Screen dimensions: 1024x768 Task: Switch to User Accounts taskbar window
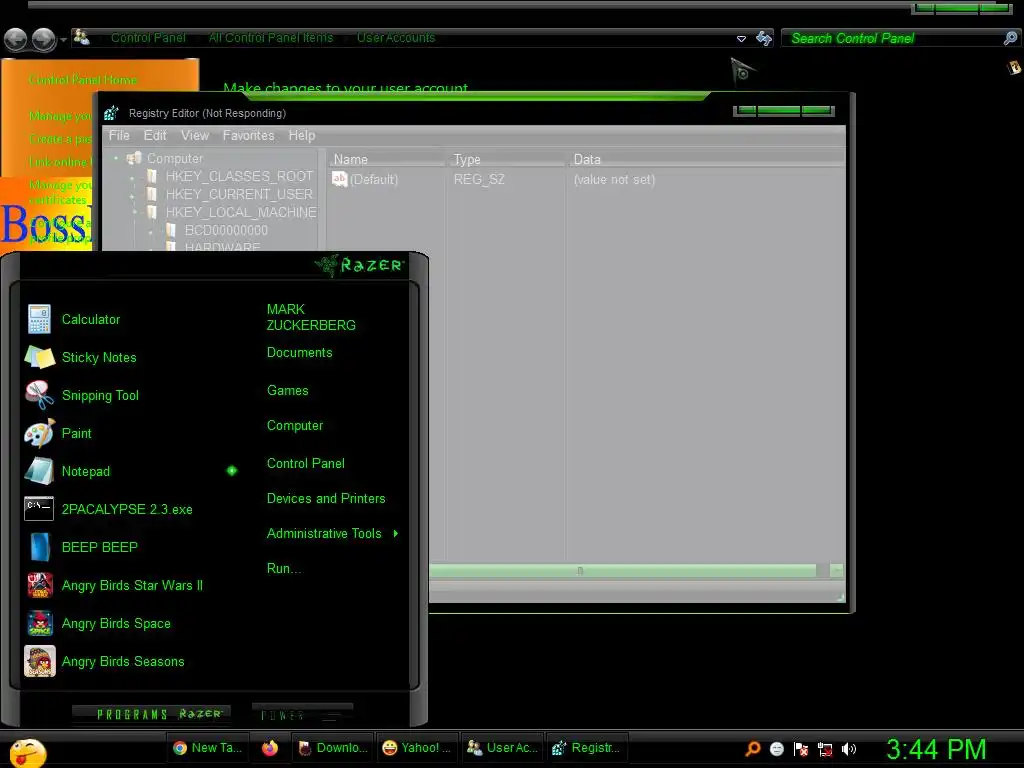click(x=502, y=748)
